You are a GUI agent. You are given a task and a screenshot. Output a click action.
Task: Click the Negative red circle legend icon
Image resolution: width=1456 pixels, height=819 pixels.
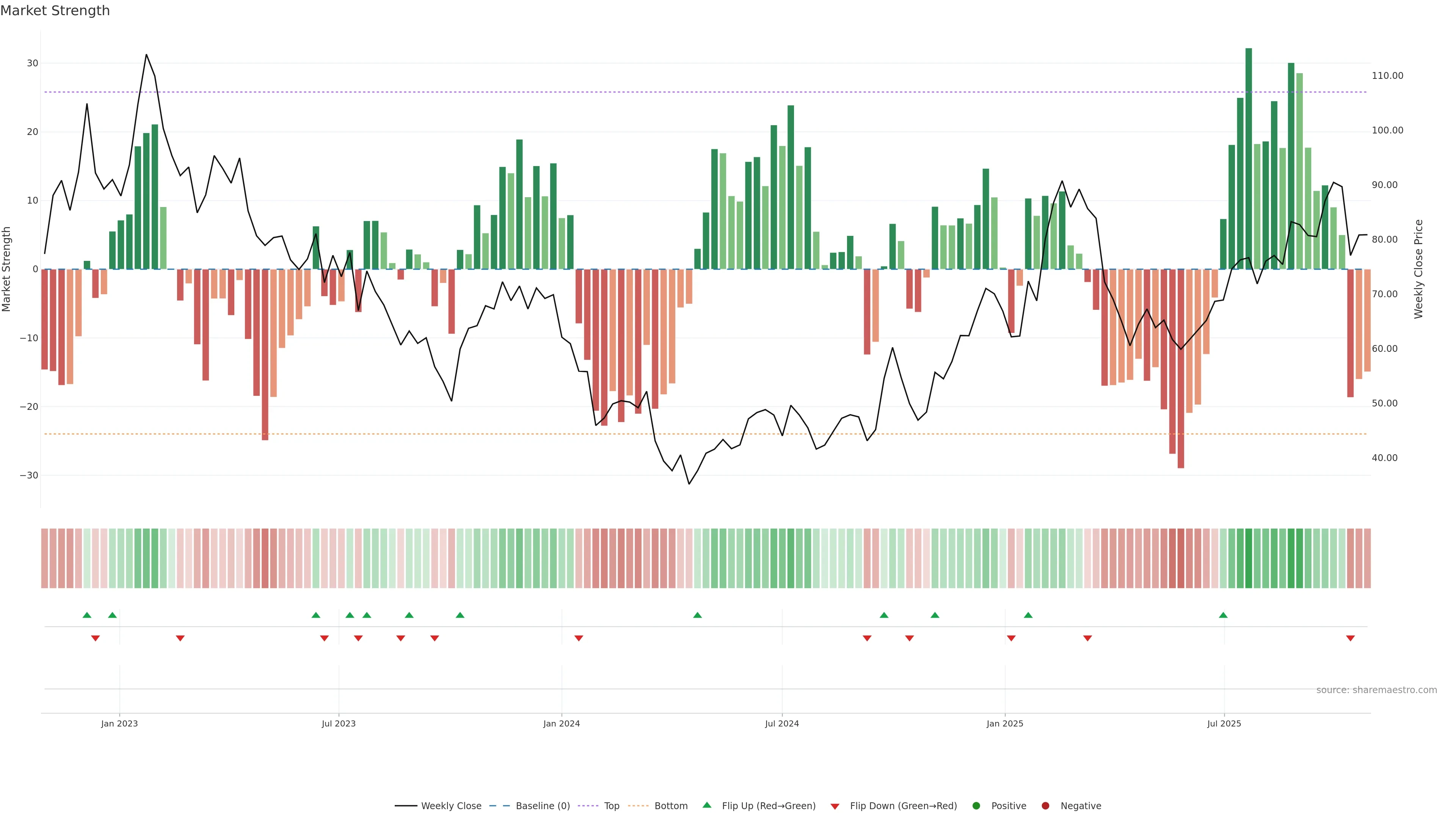pyautogui.click(x=1045, y=806)
